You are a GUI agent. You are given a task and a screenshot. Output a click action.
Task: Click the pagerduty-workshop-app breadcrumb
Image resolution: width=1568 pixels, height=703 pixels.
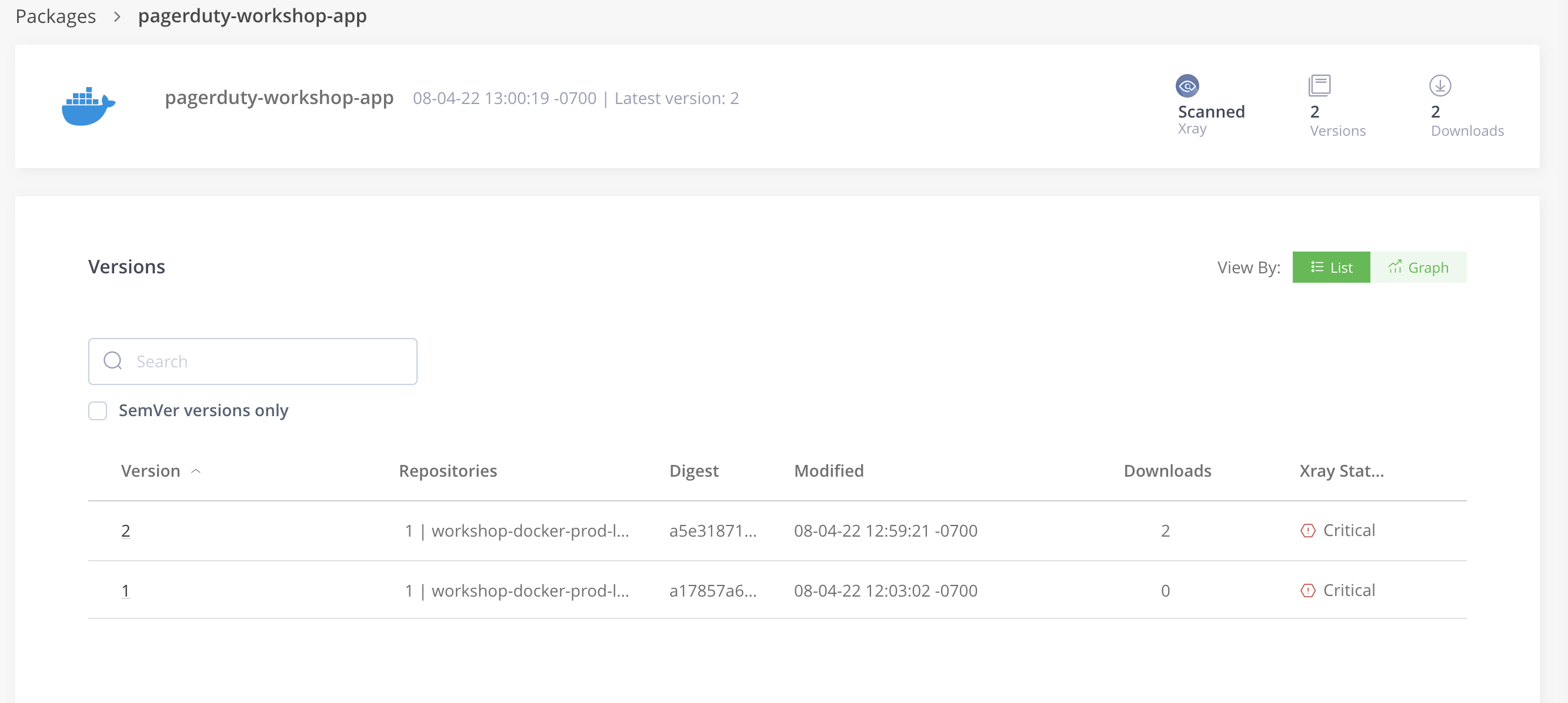click(x=252, y=16)
